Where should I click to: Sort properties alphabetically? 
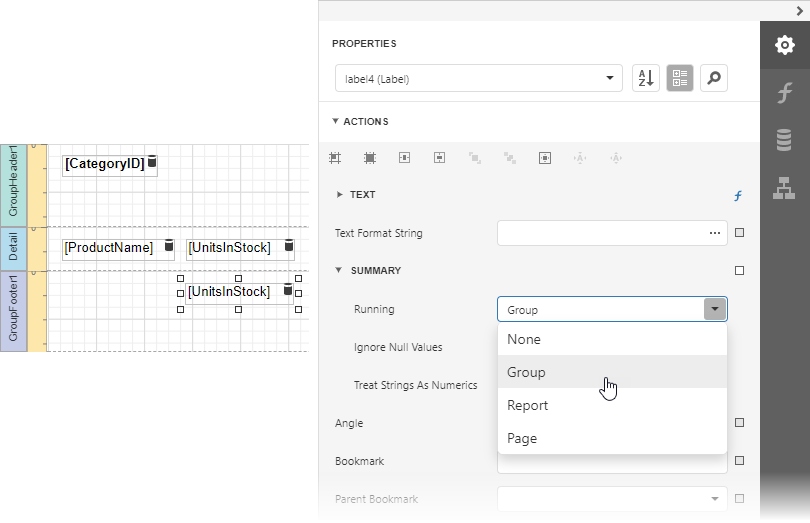pos(646,79)
